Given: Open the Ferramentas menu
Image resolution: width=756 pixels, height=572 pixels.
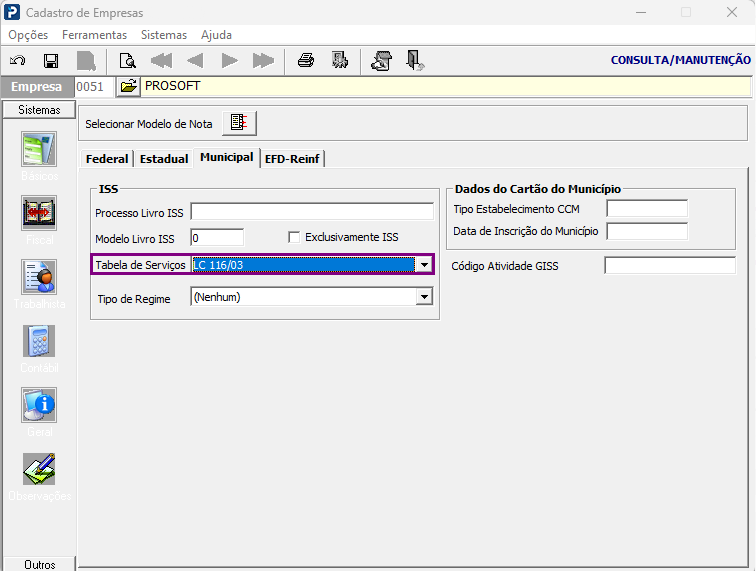Looking at the screenshot, I should (x=94, y=35).
